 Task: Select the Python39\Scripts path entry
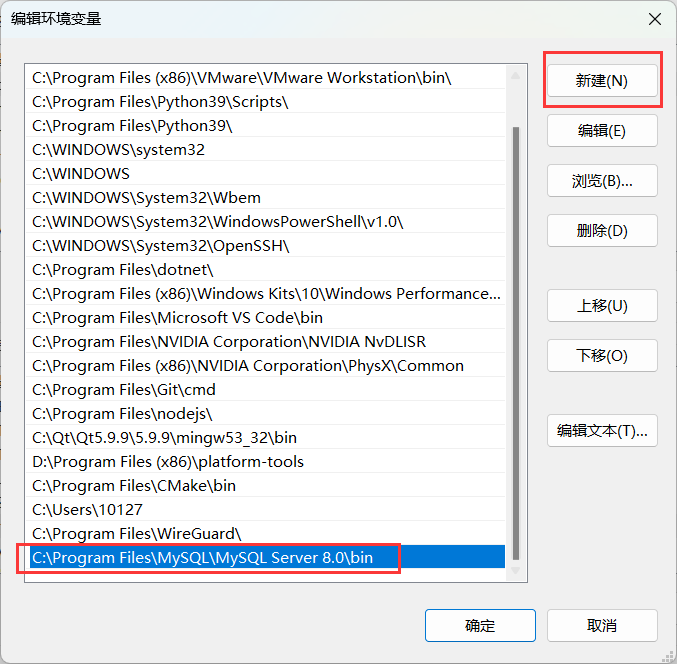[160, 102]
